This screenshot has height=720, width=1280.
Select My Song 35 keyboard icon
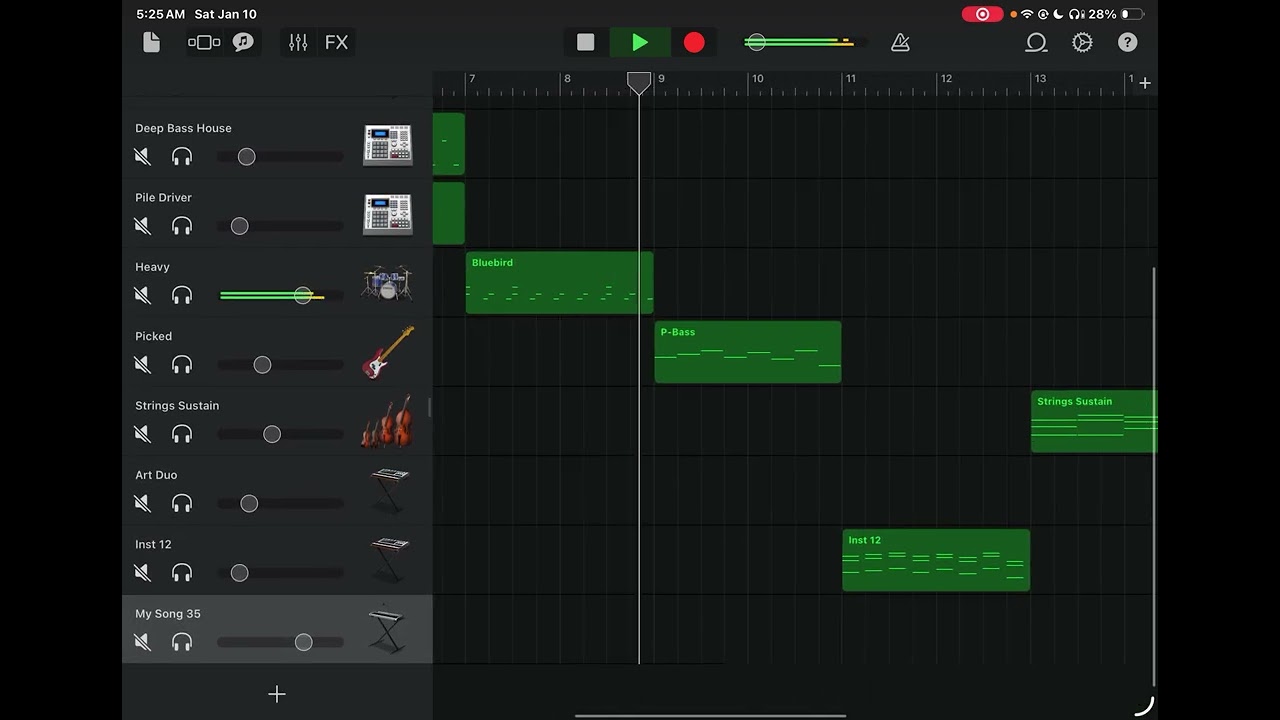(387, 629)
